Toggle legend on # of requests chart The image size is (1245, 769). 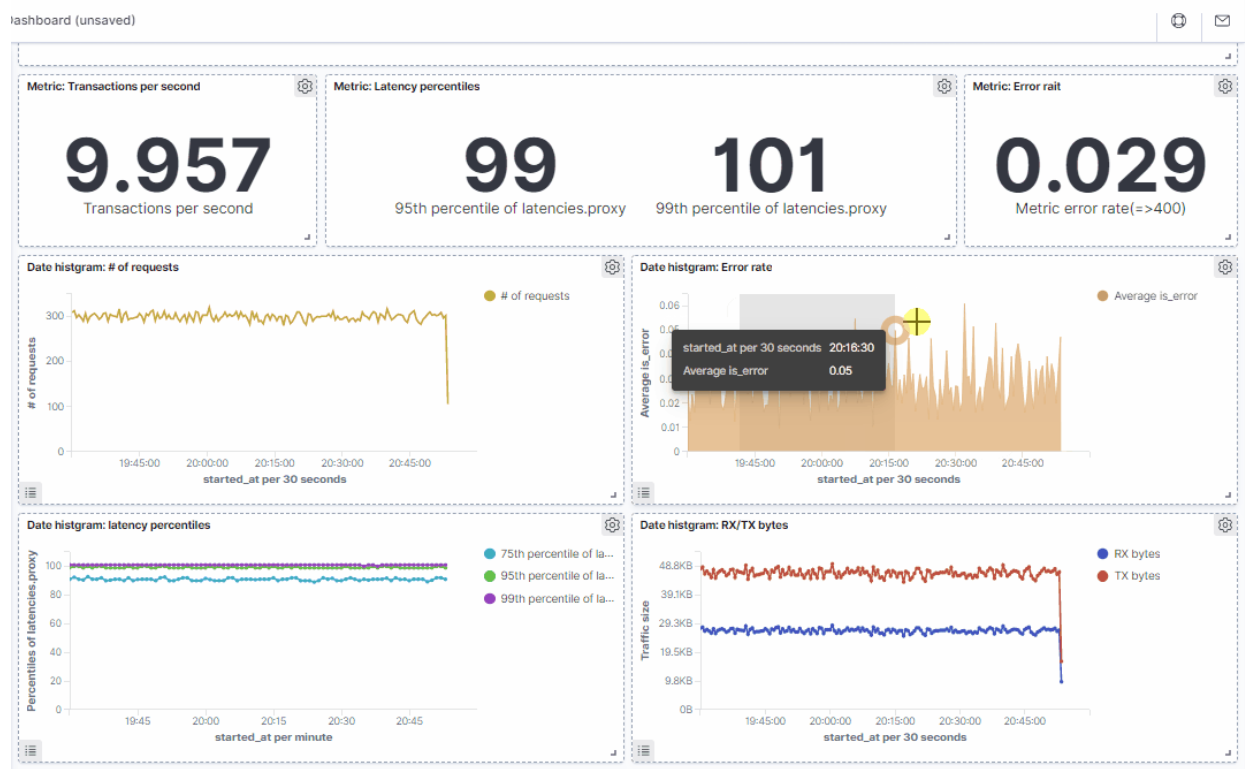tap(31, 492)
